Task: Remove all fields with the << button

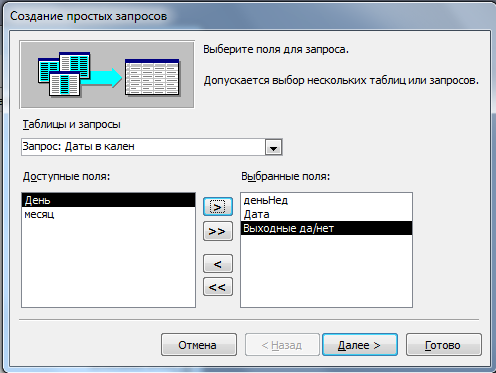Action: 218,287
